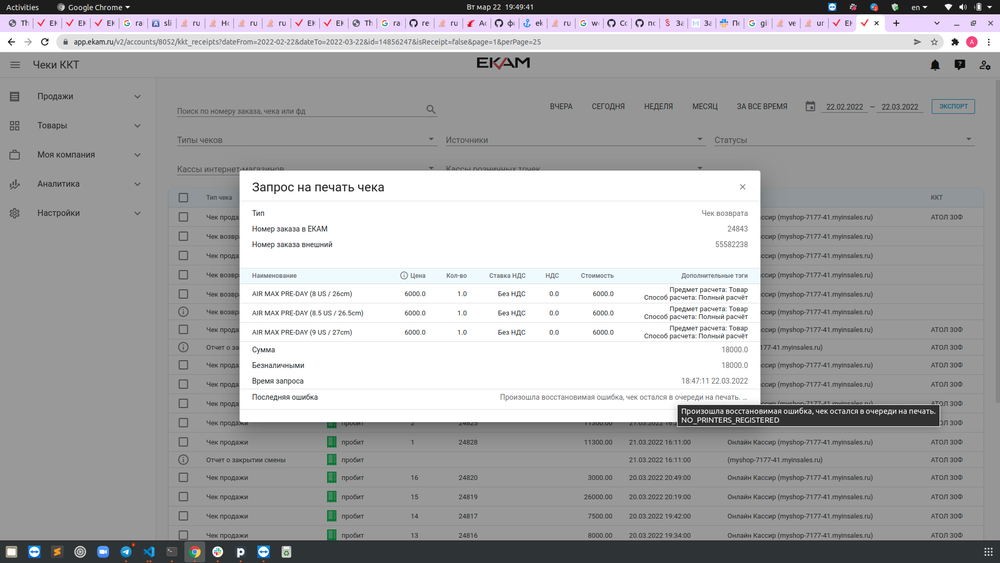The image size is (1000, 563).
Task: Expand the Статусы filter dropdown
Action: (842, 140)
